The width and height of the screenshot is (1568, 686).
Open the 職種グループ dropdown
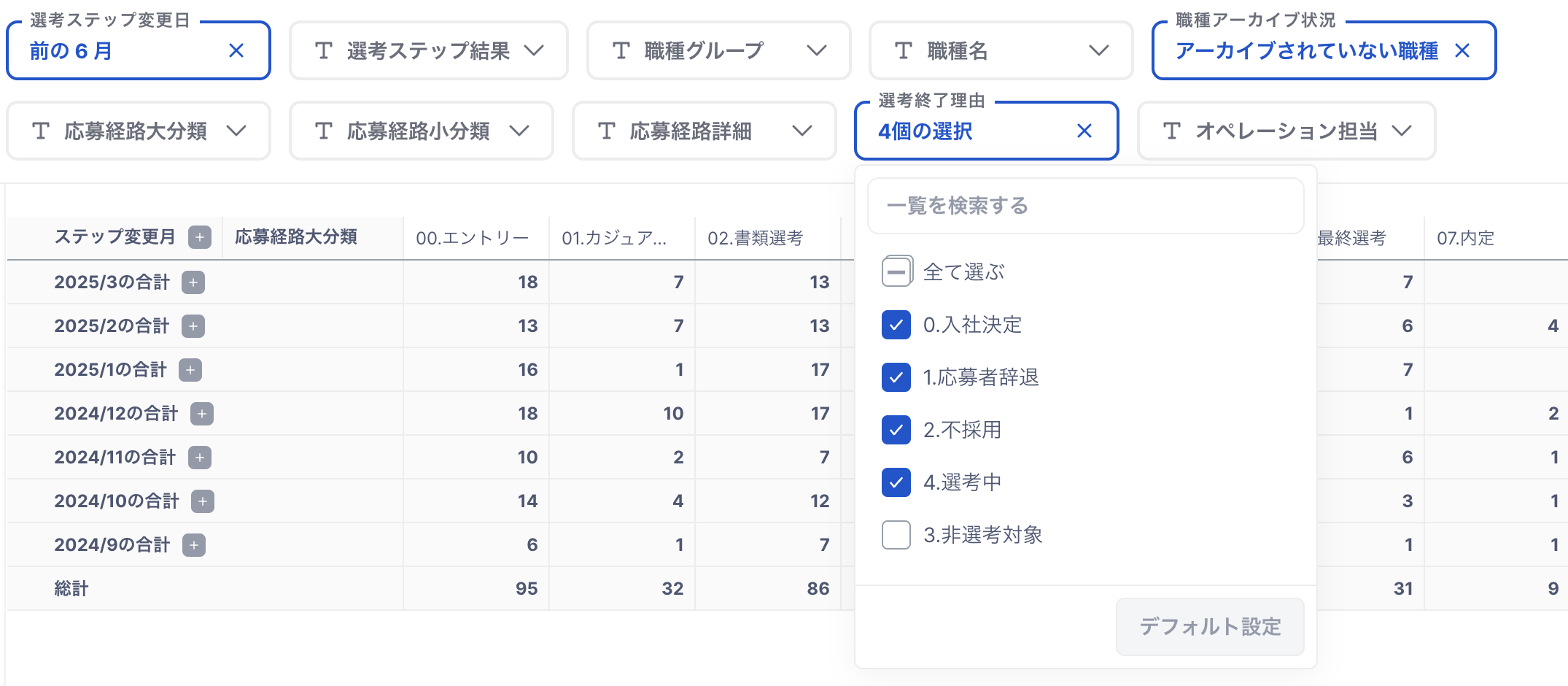tap(718, 51)
